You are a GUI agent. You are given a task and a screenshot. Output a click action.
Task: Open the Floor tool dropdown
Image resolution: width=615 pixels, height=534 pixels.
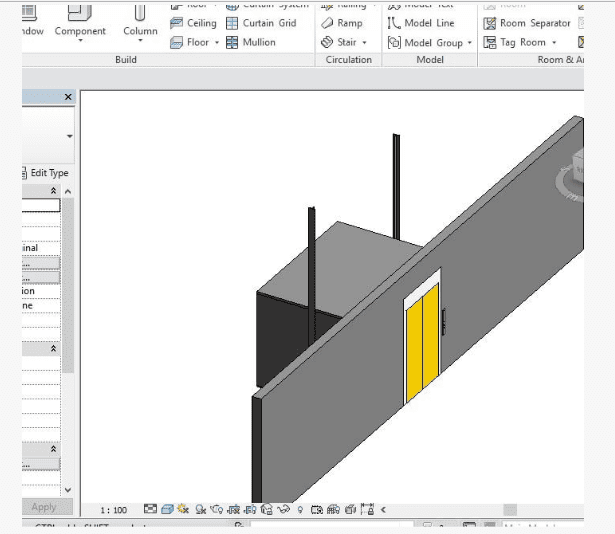[218, 43]
